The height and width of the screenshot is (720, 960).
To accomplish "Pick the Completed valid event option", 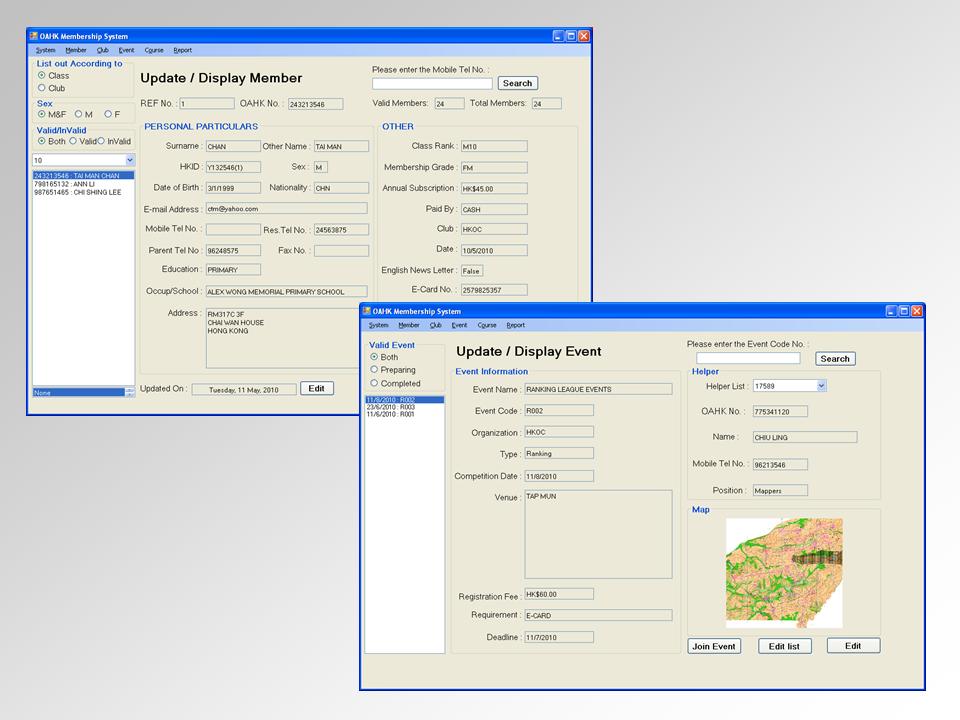I will point(374,383).
